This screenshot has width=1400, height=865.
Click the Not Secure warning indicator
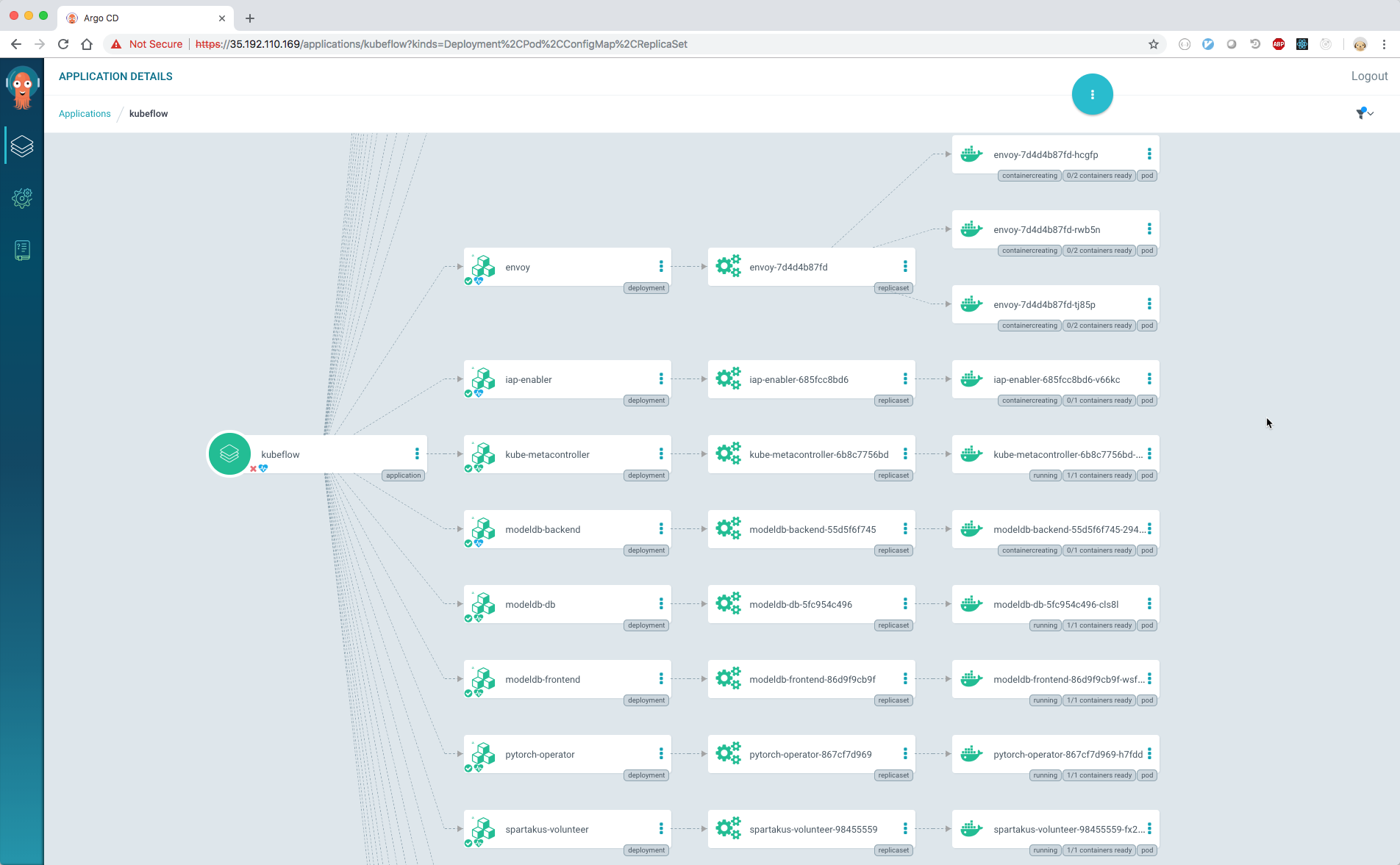(146, 44)
